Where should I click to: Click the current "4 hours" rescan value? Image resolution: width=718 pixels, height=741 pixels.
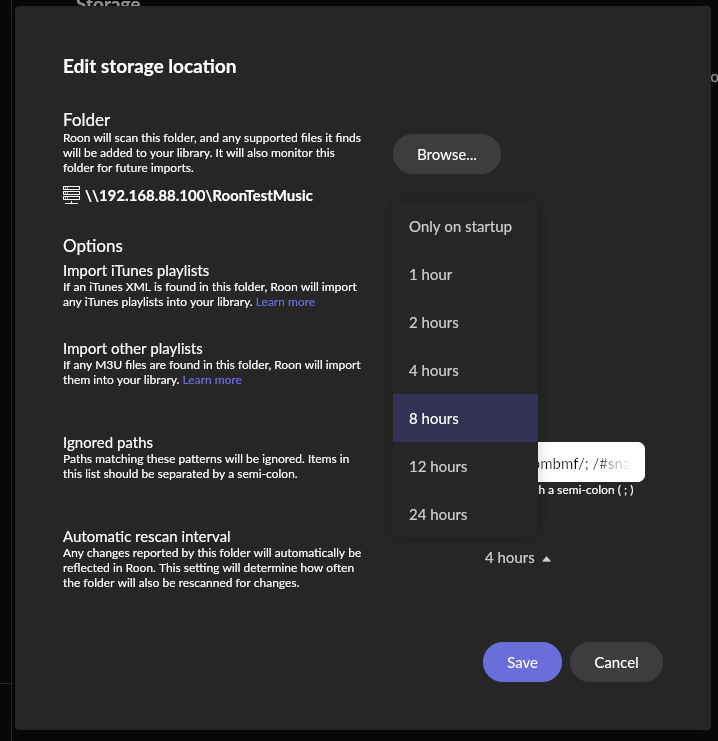pyautogui.click(x=509, y=558)
